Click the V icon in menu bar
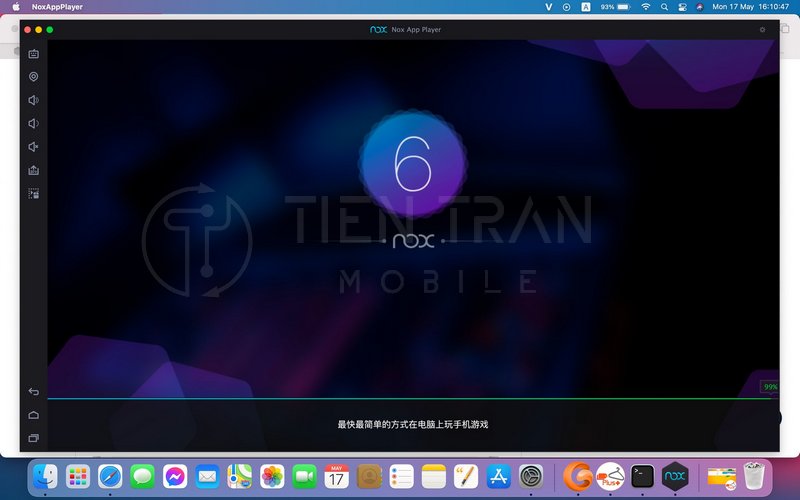Screen dimensions: 800x500 [x=549, y=7]
